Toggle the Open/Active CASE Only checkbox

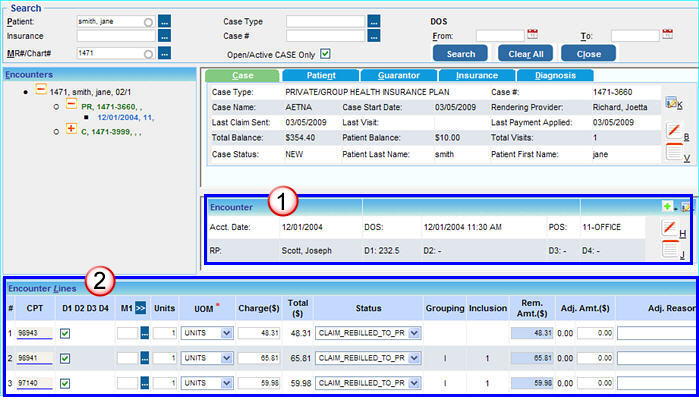(324, 54)
